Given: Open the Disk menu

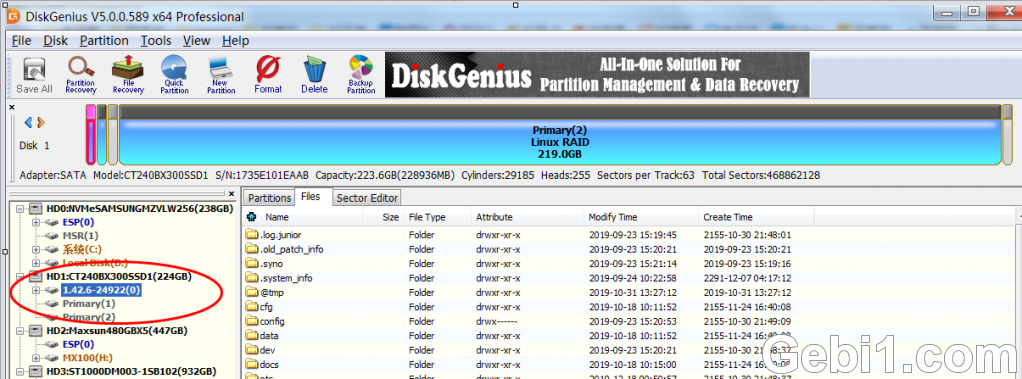Looking at the screenshot, I should point(56,40).
